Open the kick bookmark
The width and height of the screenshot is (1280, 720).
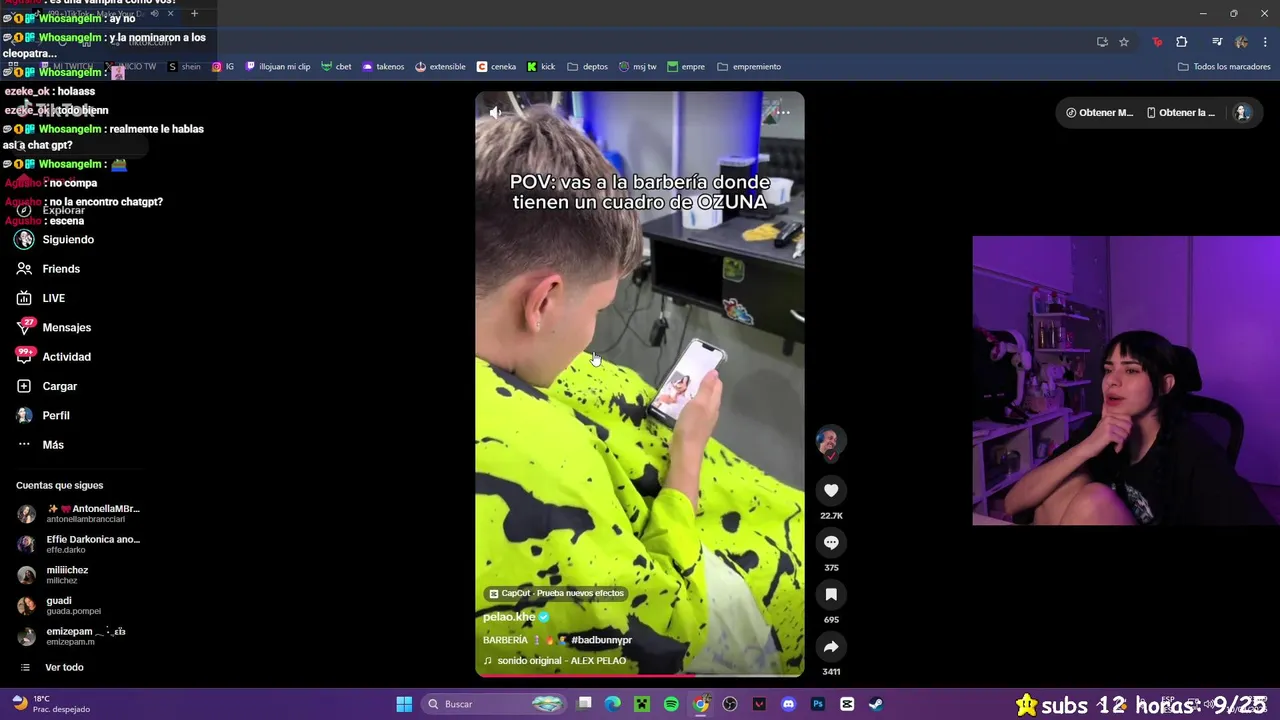click(x=541, y=67)
